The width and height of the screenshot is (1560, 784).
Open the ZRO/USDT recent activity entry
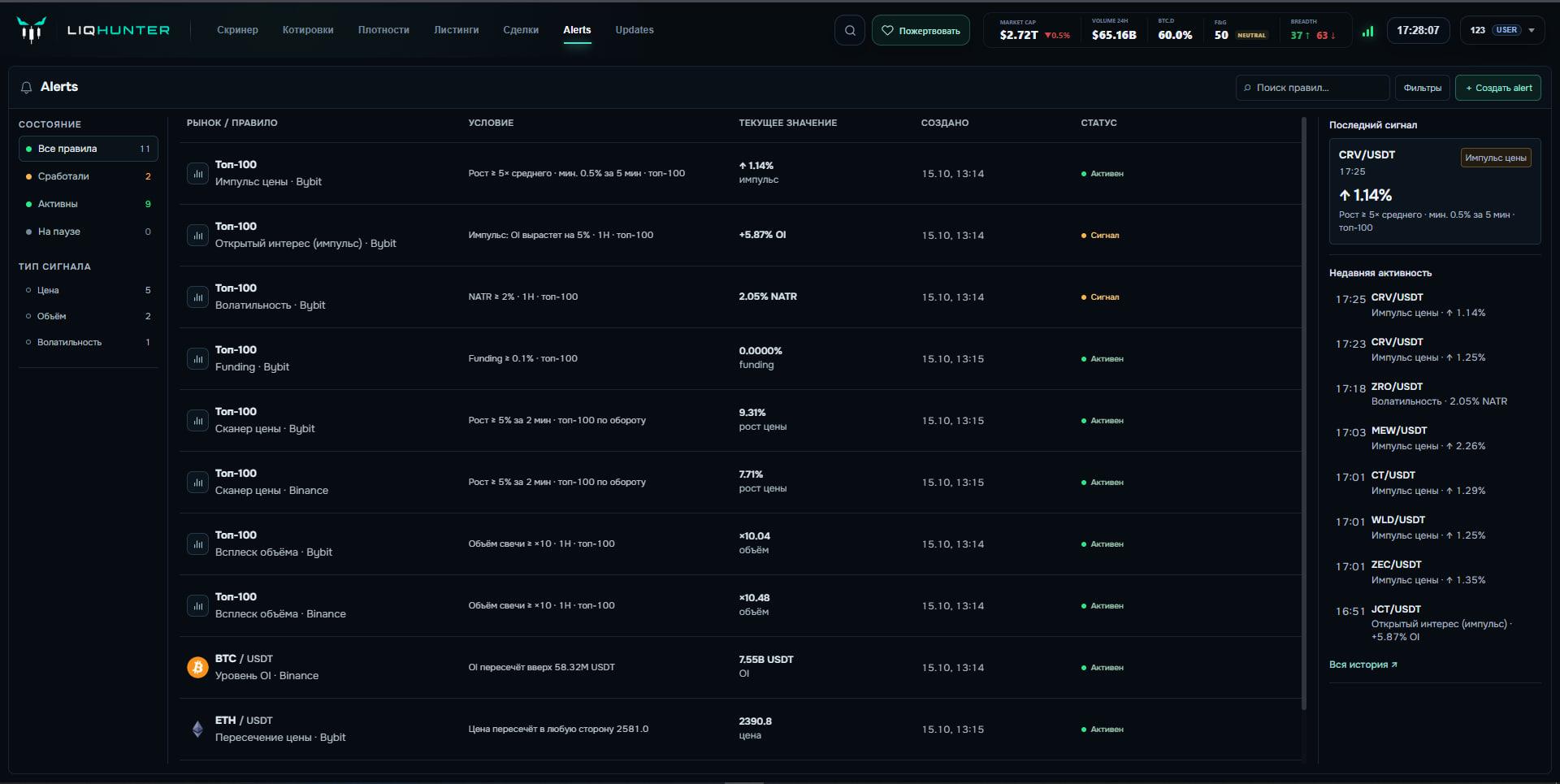coord(1435,394)
